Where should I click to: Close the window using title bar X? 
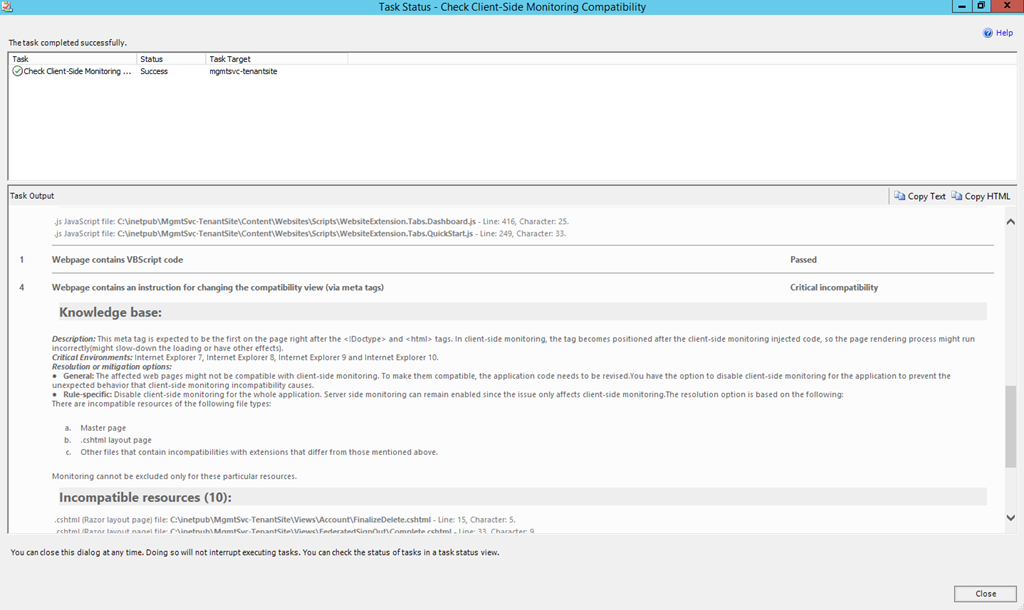(x=1006, y=7)
